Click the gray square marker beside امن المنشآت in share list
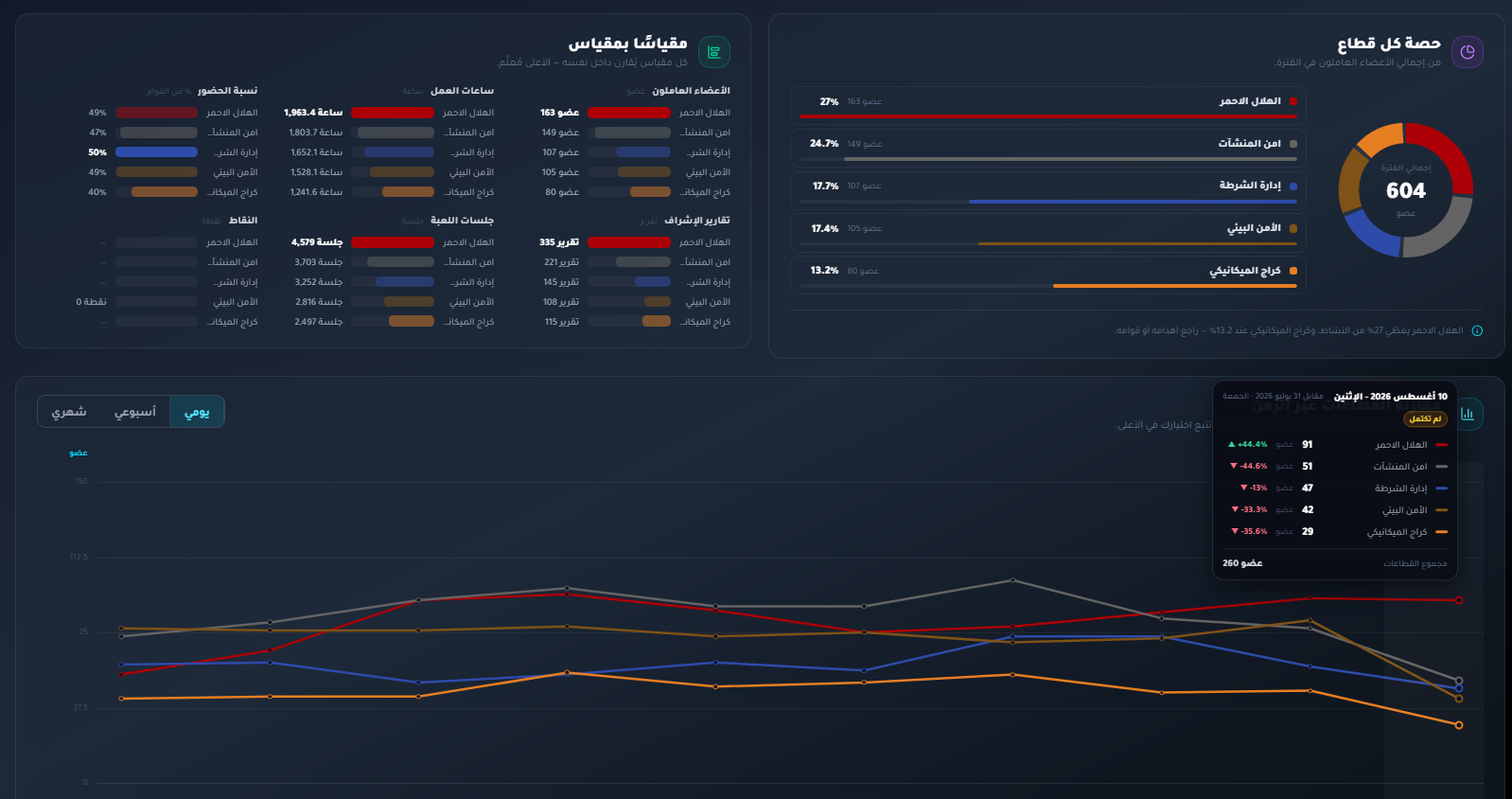The image size is (1512, 799). pos(1293,144)
